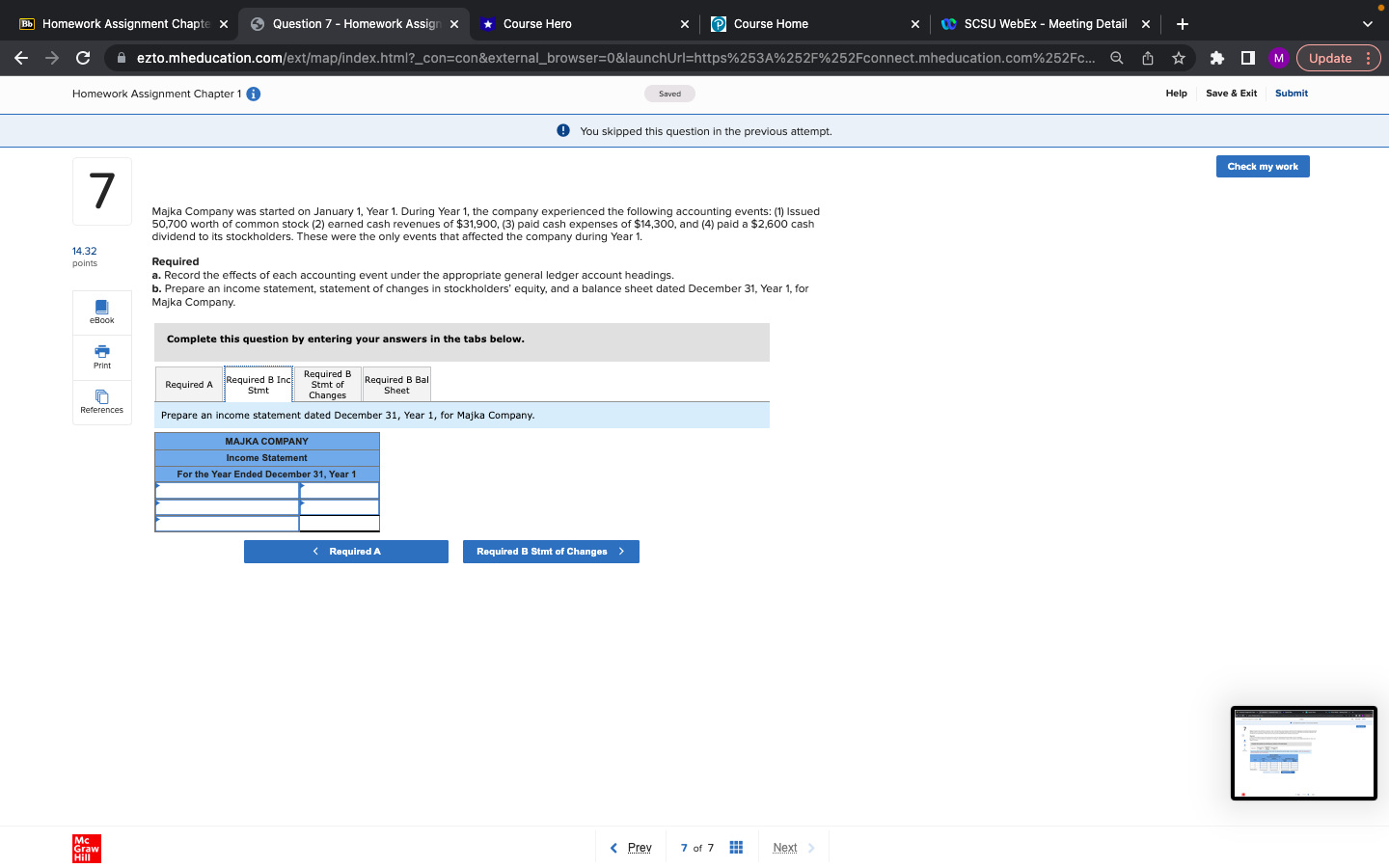
Task: Click the Print icon in the sidebar
Action: tap(101, 357)
